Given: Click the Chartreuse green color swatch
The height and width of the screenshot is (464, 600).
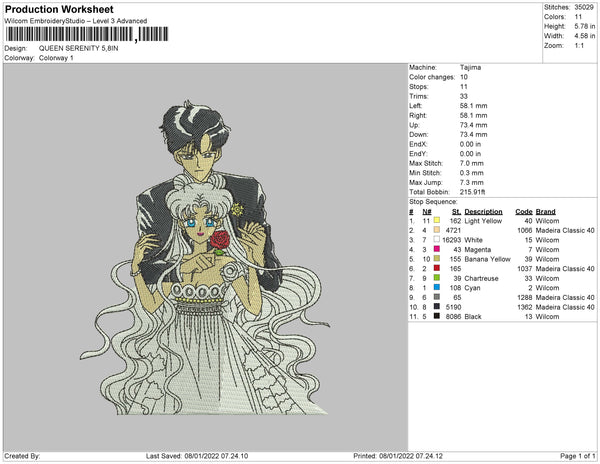Looking at the screenshot, I should (x=437, y=278).
